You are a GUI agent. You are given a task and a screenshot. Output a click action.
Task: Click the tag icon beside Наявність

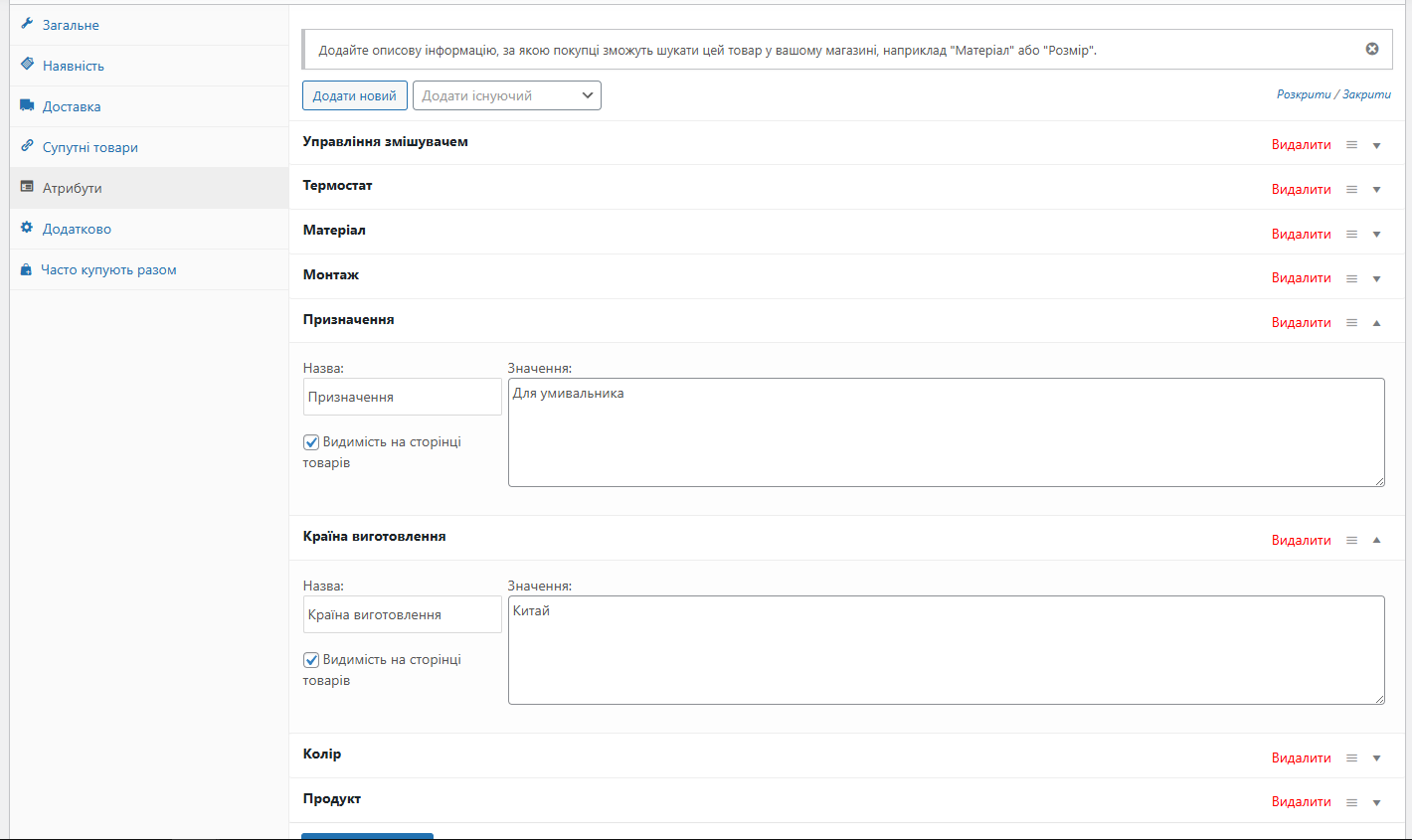tap(27, 64)
